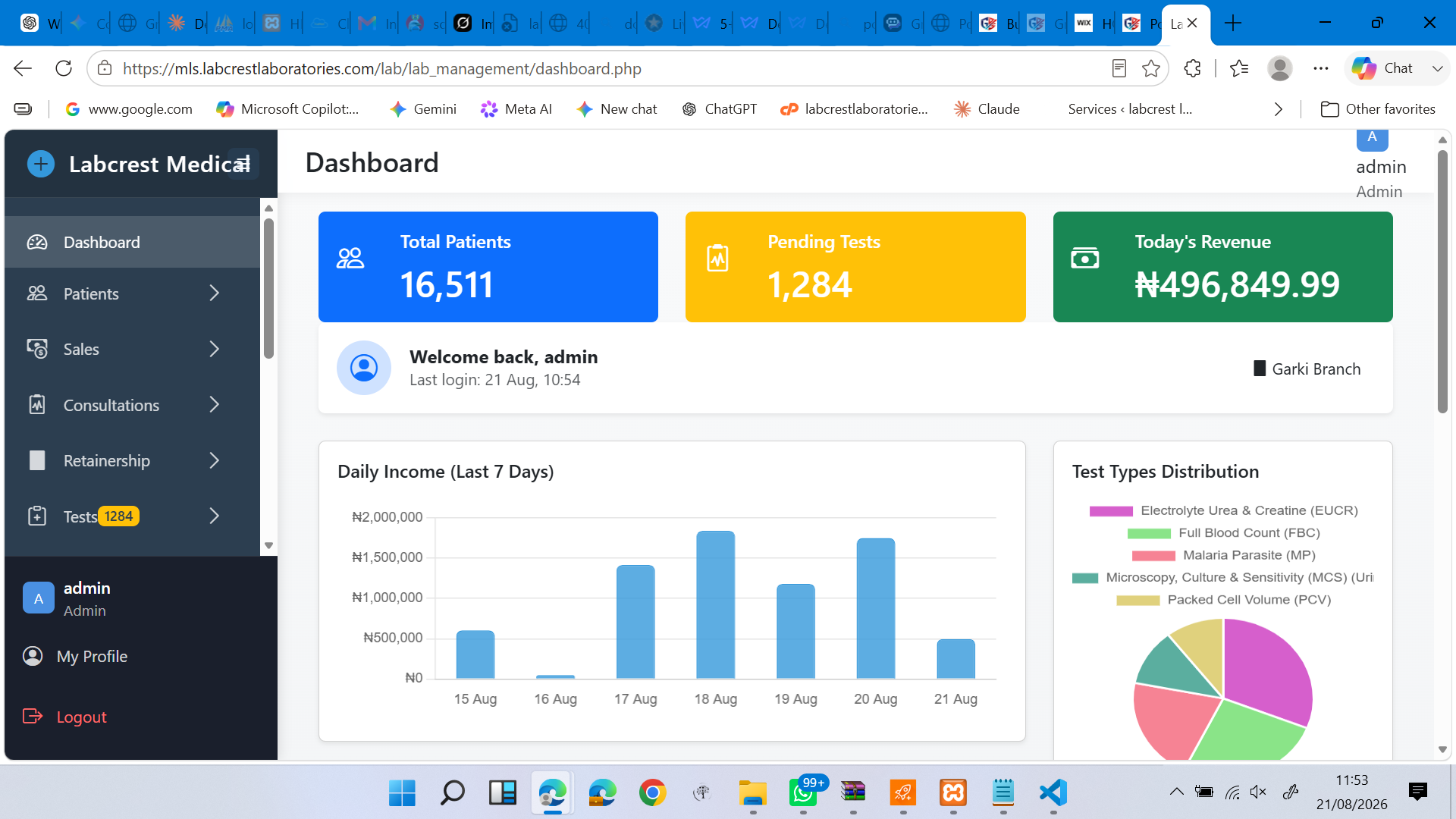
Task: Open Visual Studio Code from taskbar
Action: tap(1053, 793)
